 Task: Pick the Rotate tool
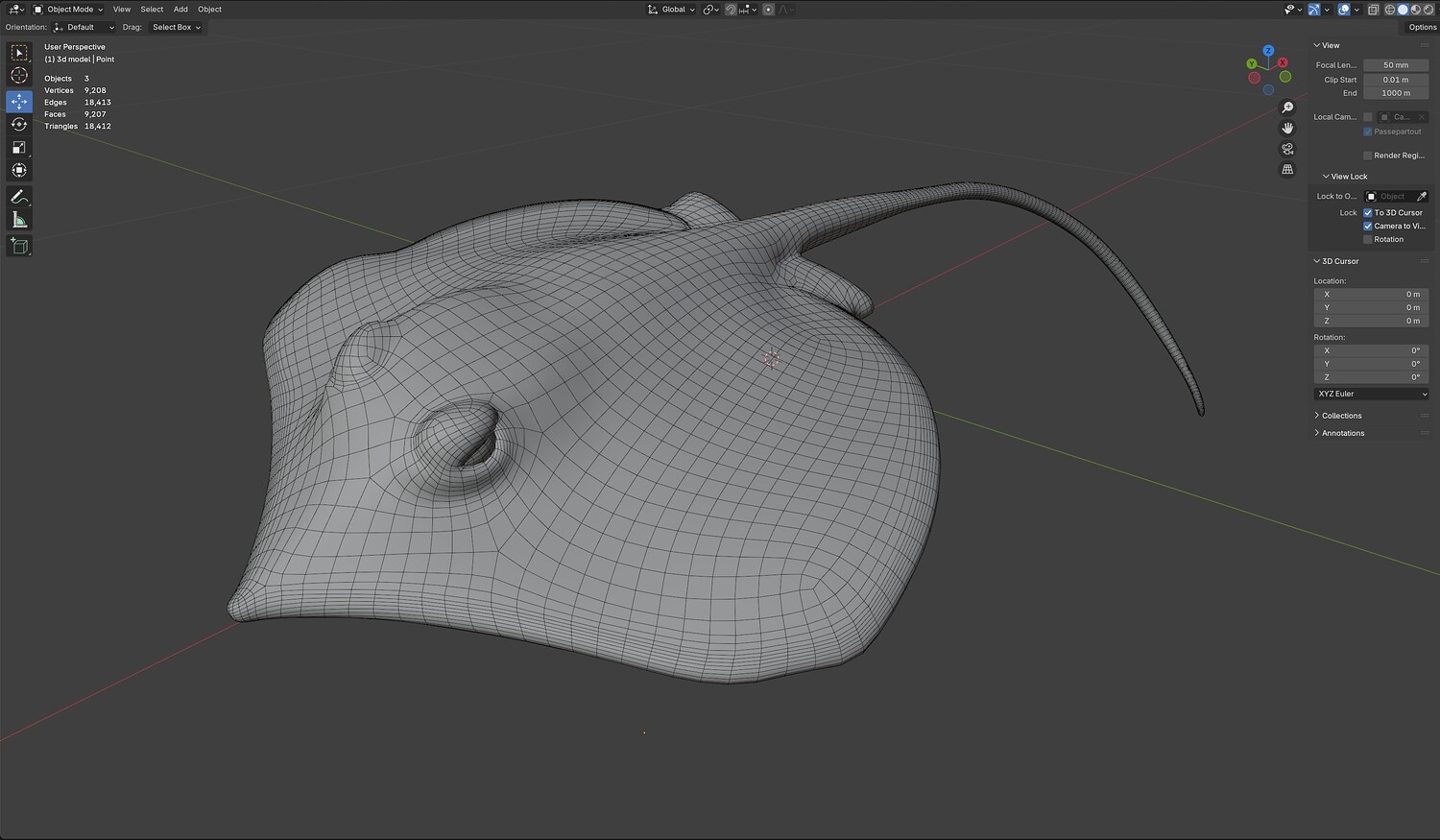tap(19, 124)
